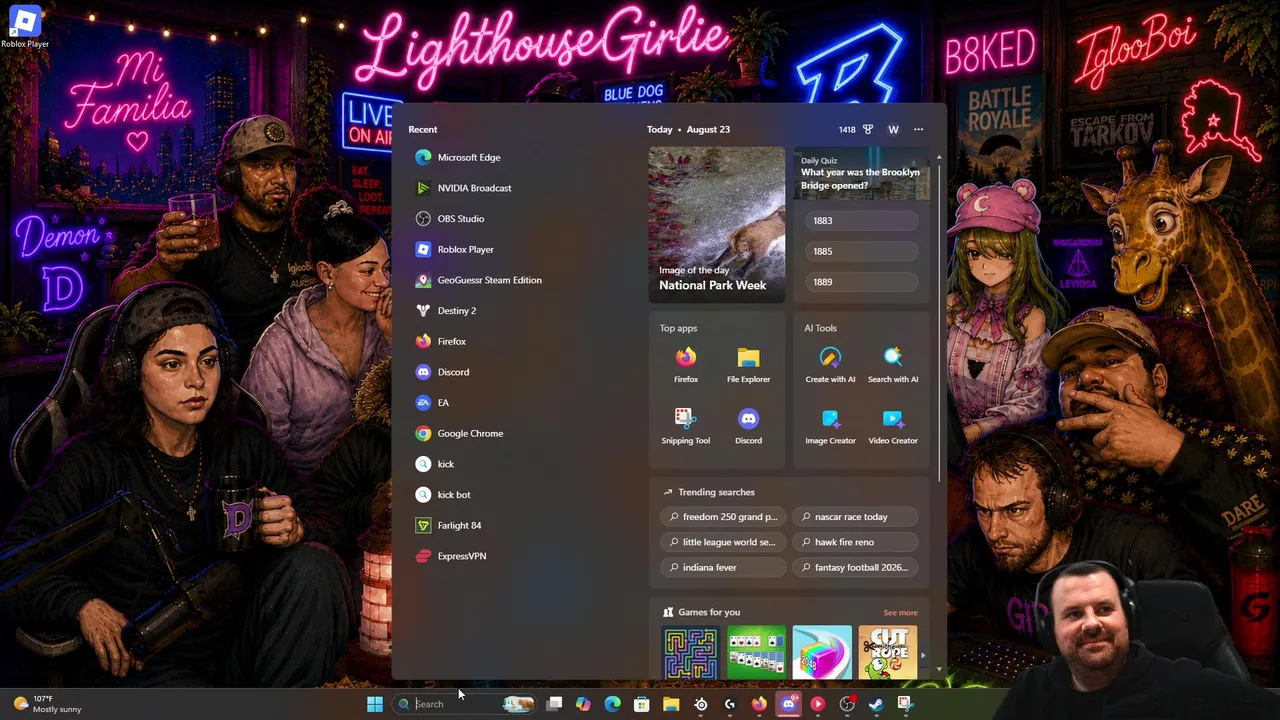Choose 1883 as the Daily Quiz answer
Image resolution: width=1280 pixels, height=720 pixels.
[x=861, y=221]
